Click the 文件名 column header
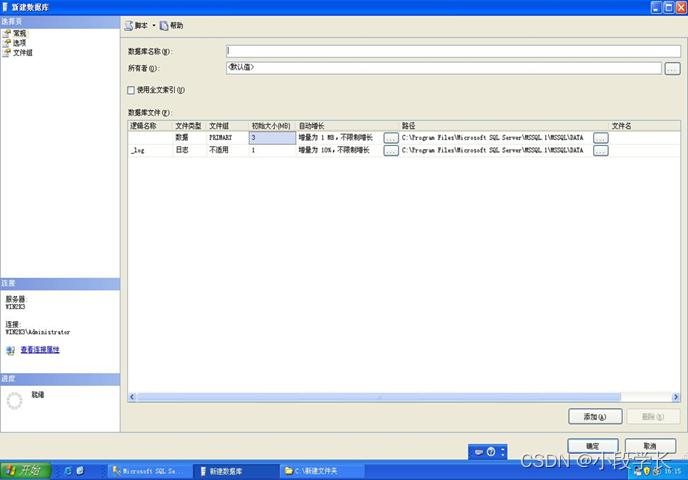688x480 pixels. point(645,126)
